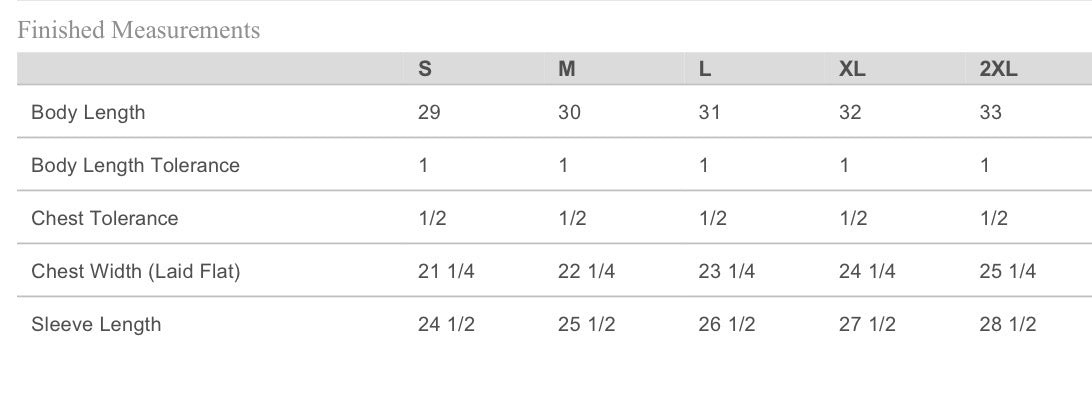1092x412 pixels.
Task: Select the S size column header
Action: (425, 69)
